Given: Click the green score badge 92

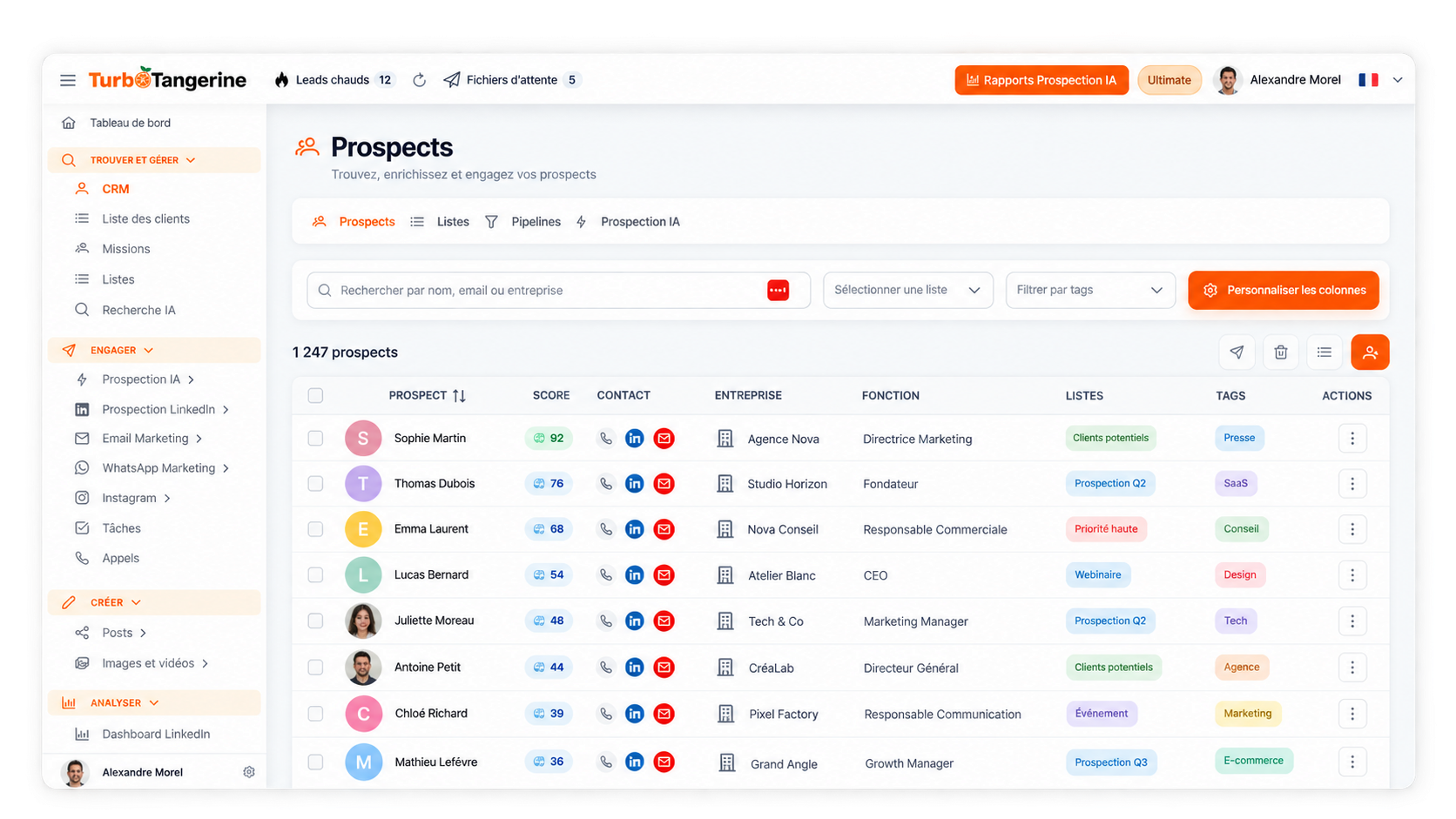Looking at the screenshot, I should point(549,439).
